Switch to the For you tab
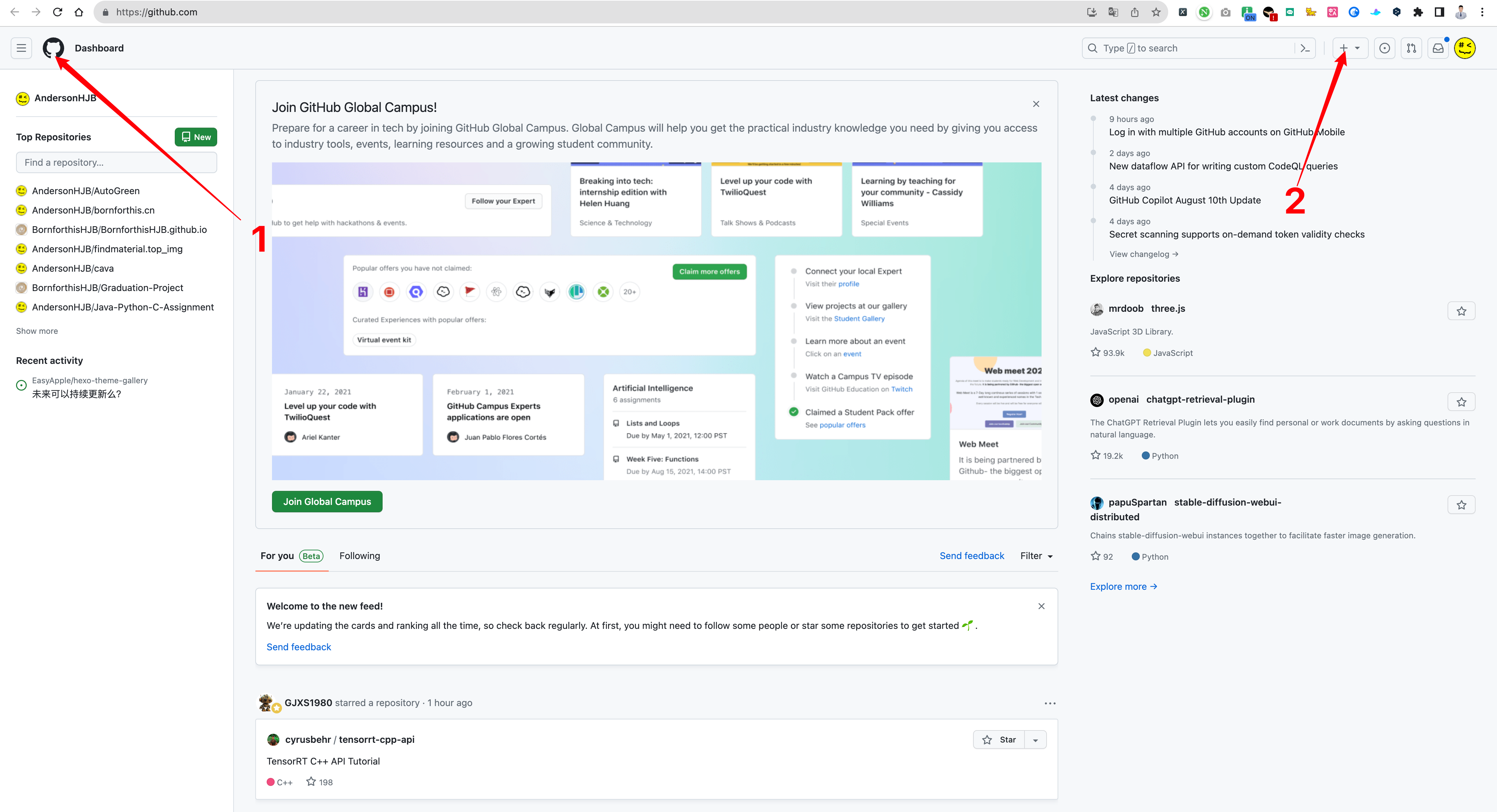 pyautogui.click(x=292, y=556)
